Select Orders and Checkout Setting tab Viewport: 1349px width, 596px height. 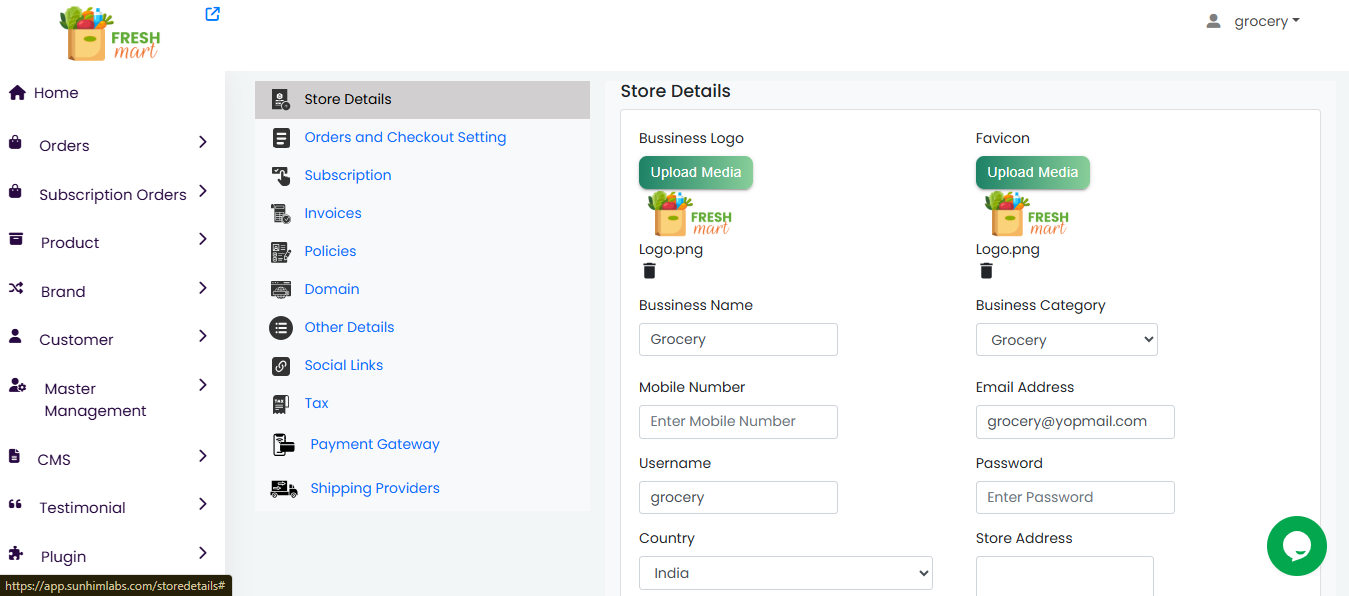click(405, 137)
